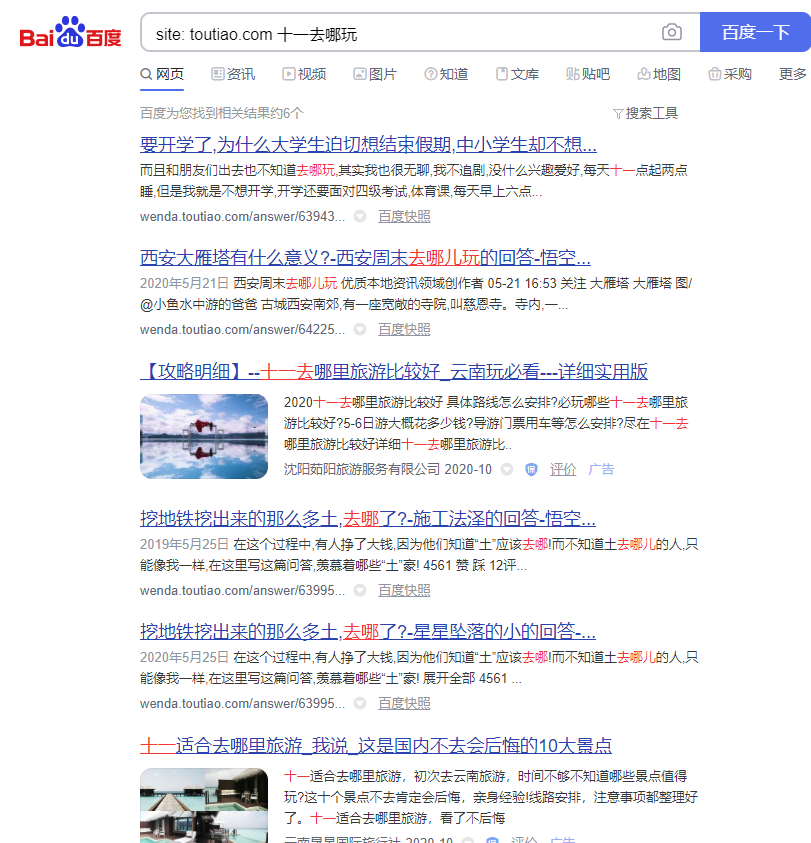
Task: Open the 图片 tab
Action: pos(375,74)
